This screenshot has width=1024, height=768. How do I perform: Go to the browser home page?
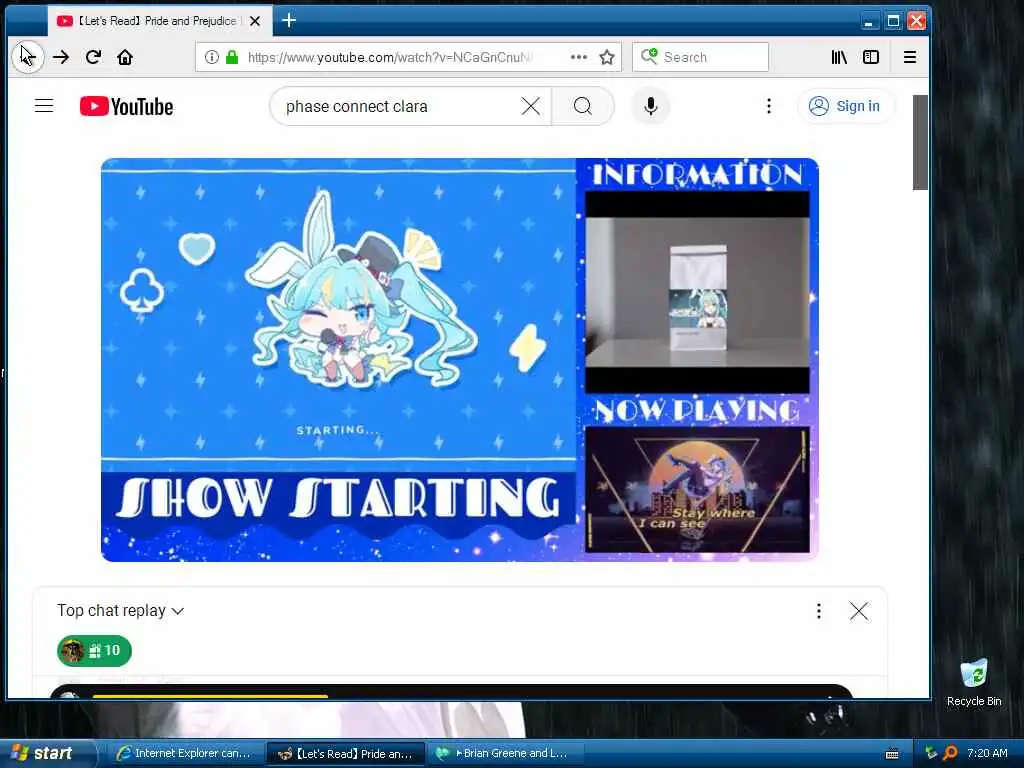click(x=125, y=57)
